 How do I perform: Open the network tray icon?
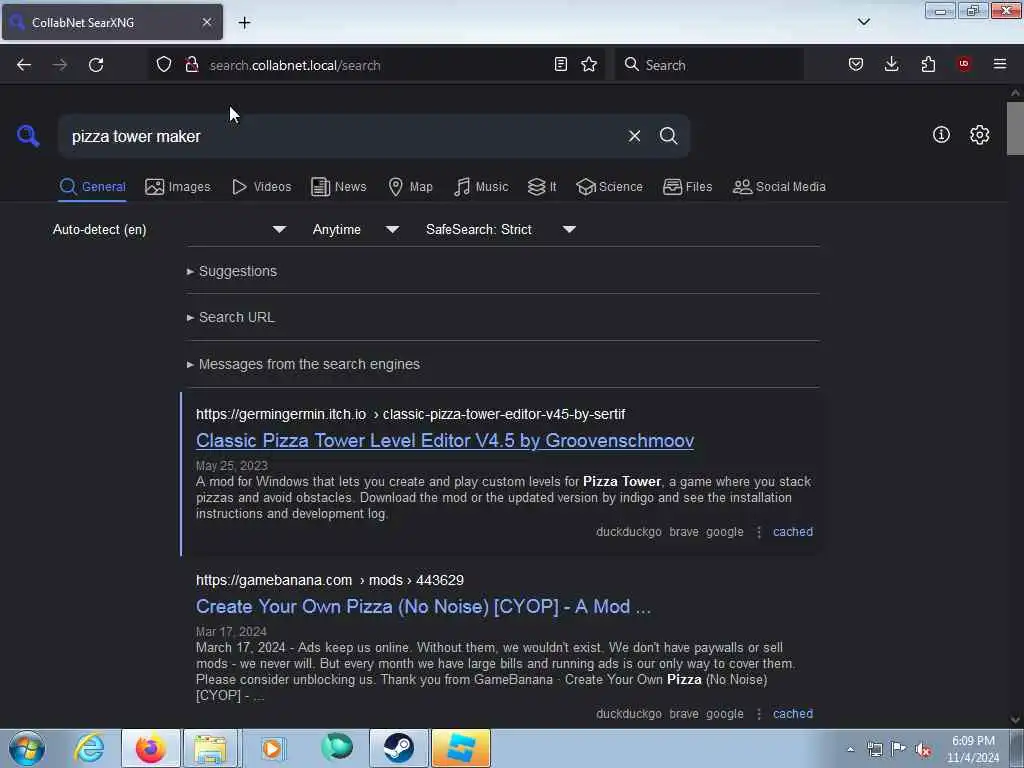pos(874,750)
